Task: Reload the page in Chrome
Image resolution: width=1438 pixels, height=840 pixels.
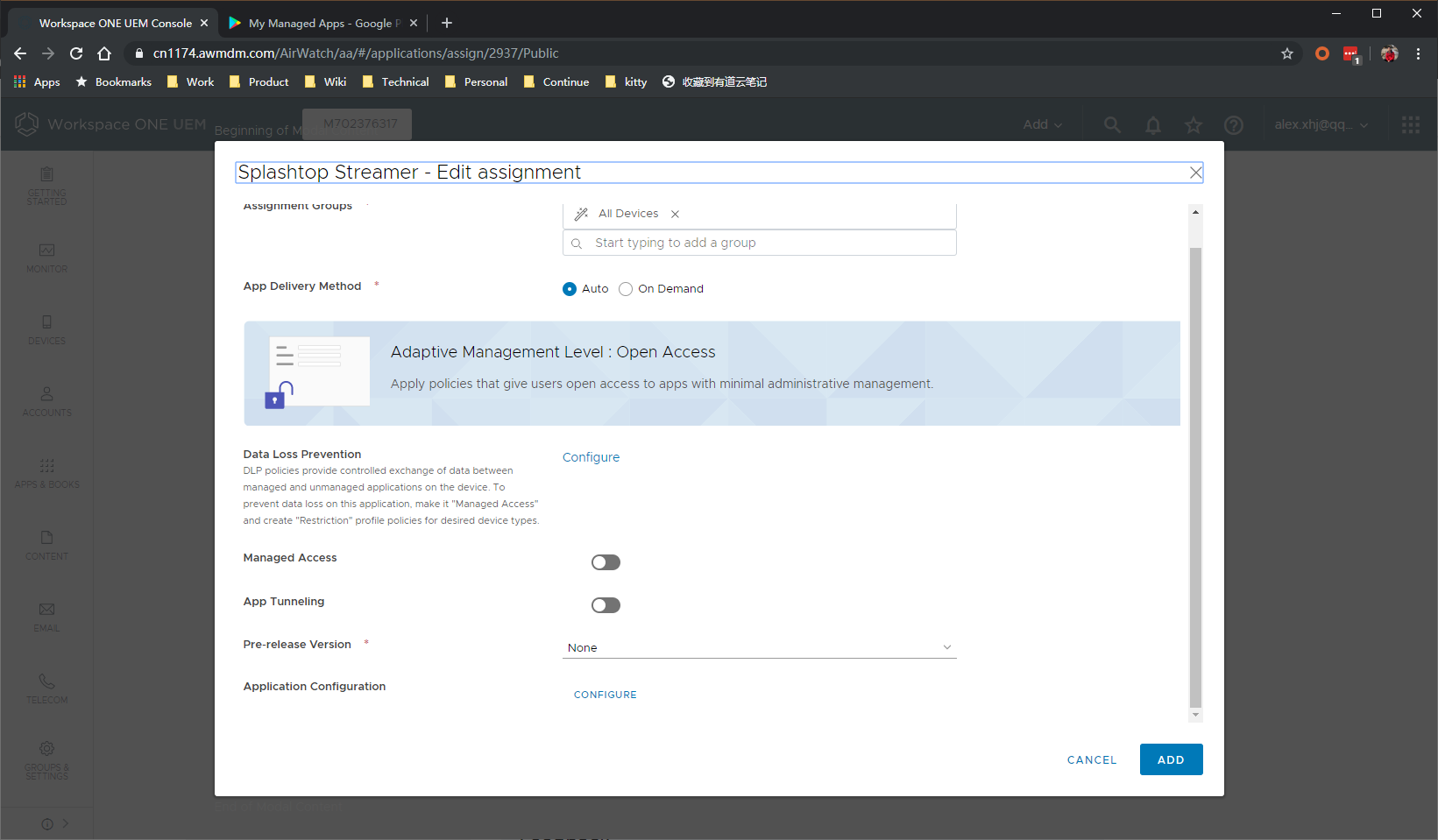Action: pyautogui.click(x=76, y=53)
